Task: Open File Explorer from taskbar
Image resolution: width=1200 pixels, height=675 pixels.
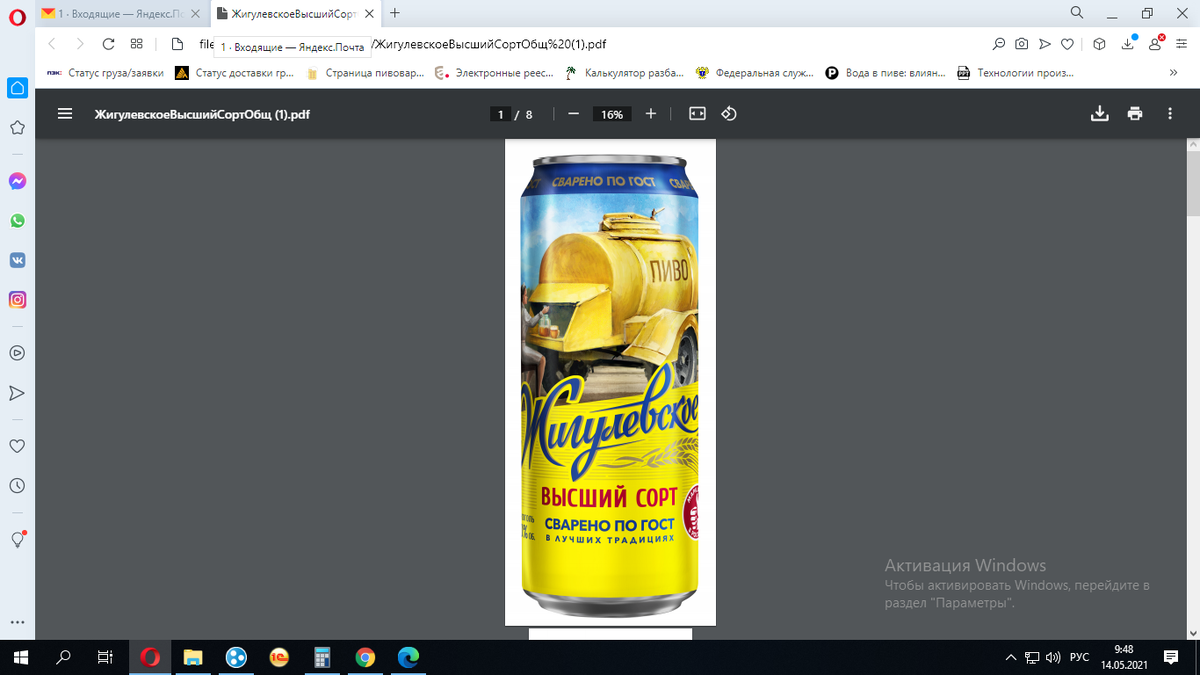Action: [193, 657]
